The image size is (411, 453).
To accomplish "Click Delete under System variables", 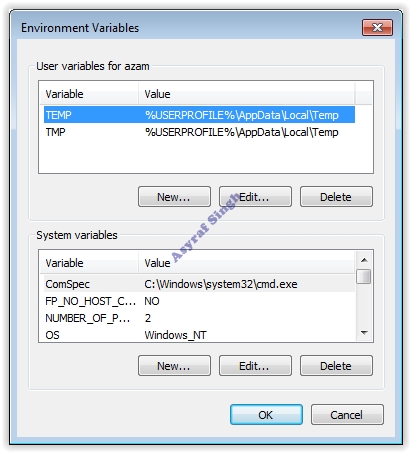I will pos(336,366).
